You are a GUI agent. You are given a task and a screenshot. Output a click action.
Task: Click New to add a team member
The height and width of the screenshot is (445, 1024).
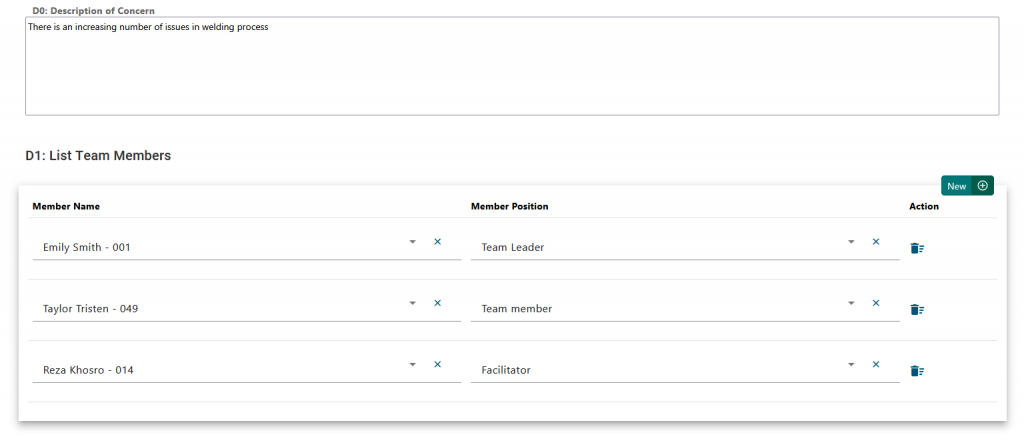(966, 186)
